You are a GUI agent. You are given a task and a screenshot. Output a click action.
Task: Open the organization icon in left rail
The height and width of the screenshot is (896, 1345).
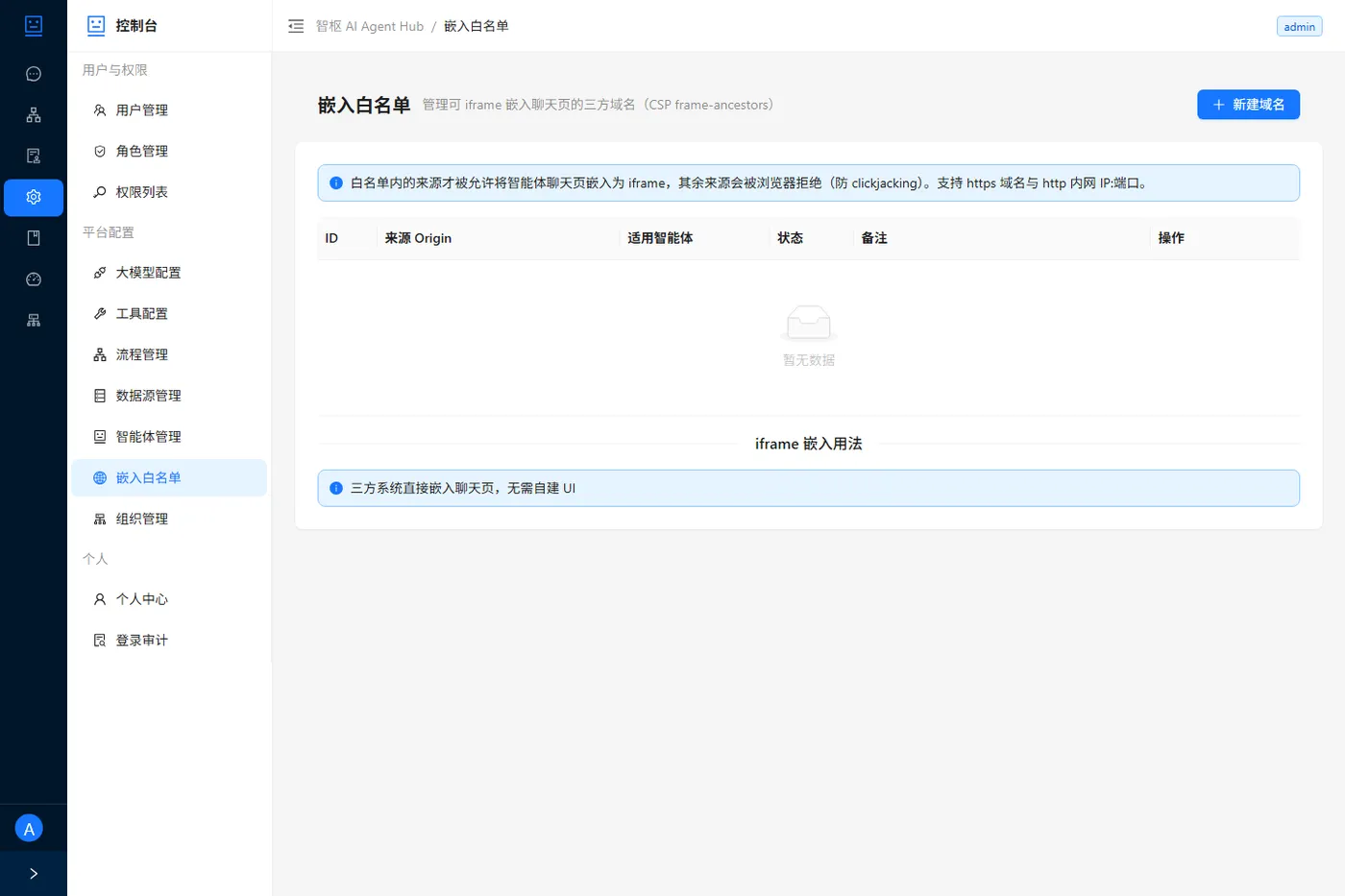point(34,321)
